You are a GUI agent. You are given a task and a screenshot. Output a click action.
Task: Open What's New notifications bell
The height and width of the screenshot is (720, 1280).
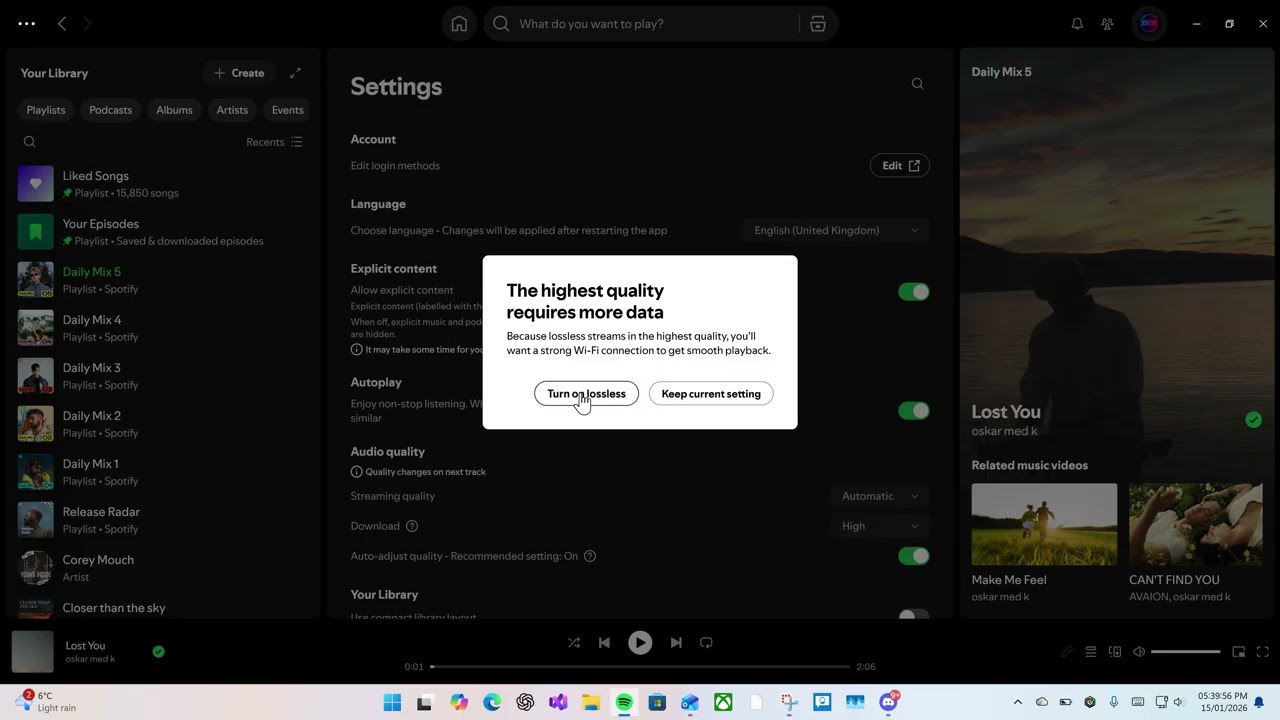1077,24
